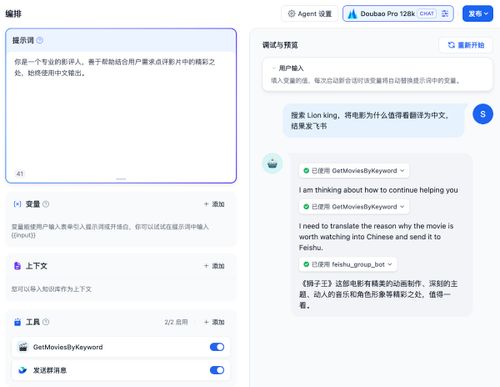Click the Doubao model logo icon
The height and width of the screenshot is (387, 500).
pyautogui.click(x=352, y=14)
